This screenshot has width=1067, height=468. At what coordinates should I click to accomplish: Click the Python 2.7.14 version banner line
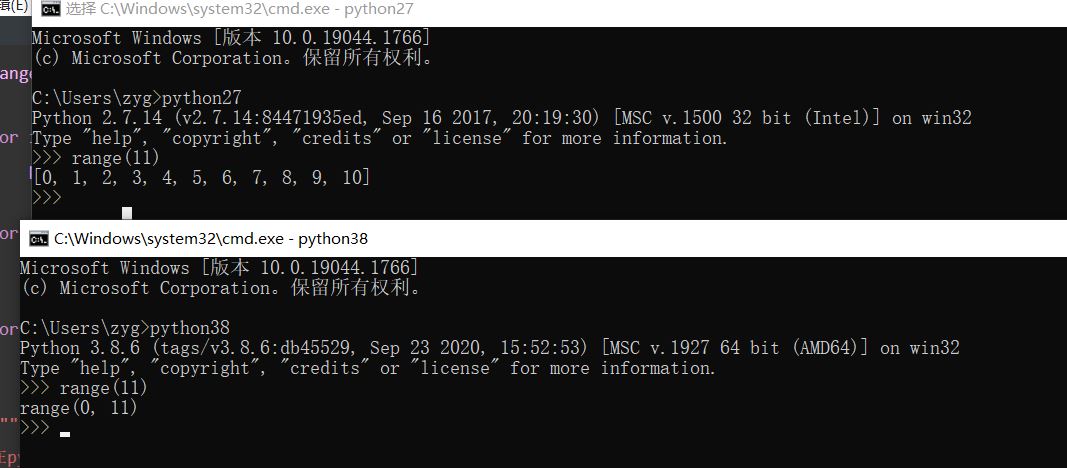click(502, 118)
